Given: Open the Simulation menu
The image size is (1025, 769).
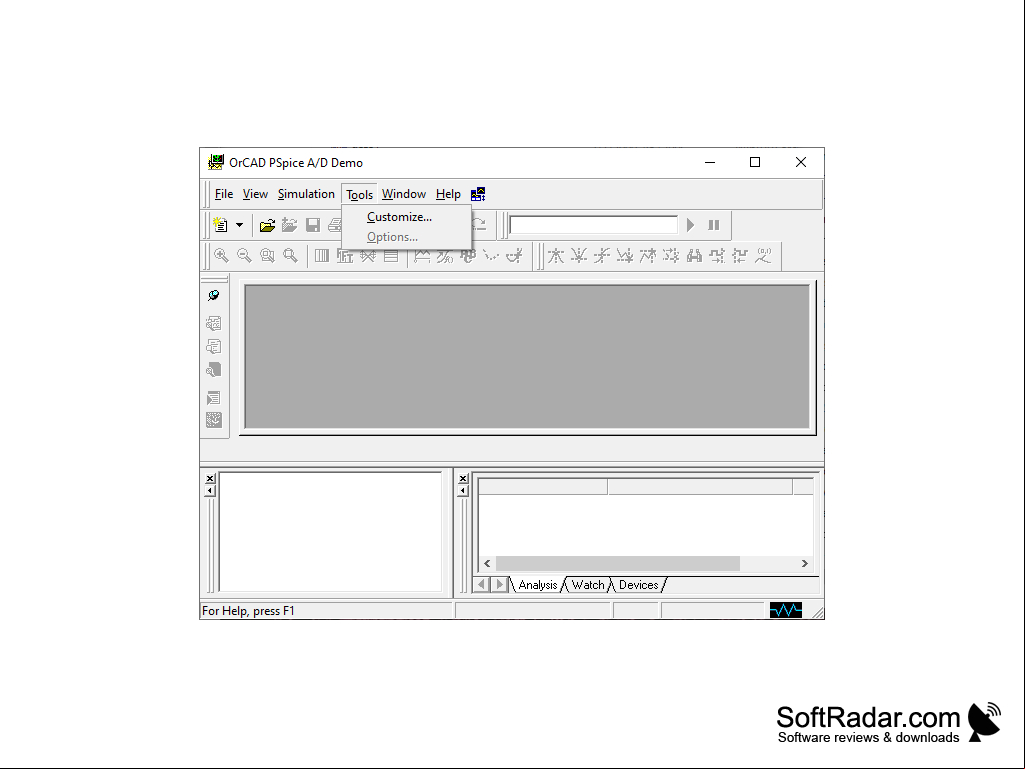Looking at the screenshot, I should (x=306, y=194).
